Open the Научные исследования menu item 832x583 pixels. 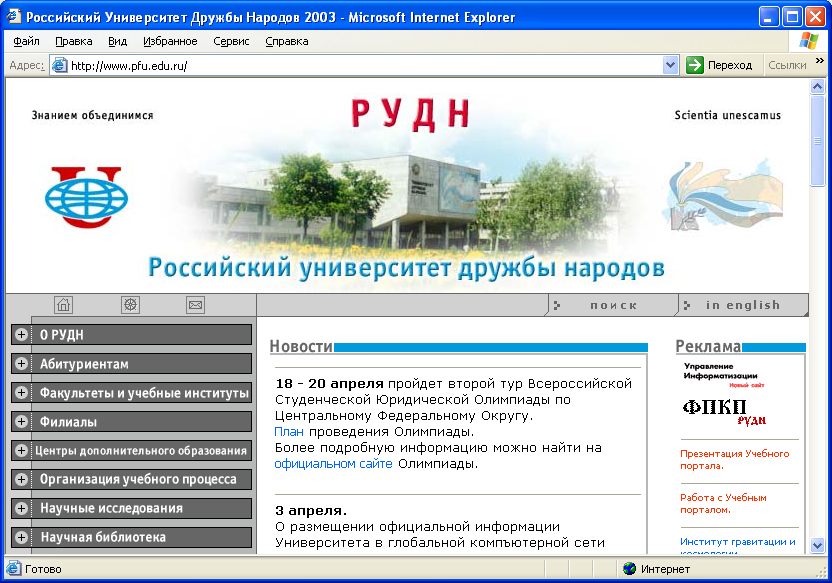pos(141,508)
